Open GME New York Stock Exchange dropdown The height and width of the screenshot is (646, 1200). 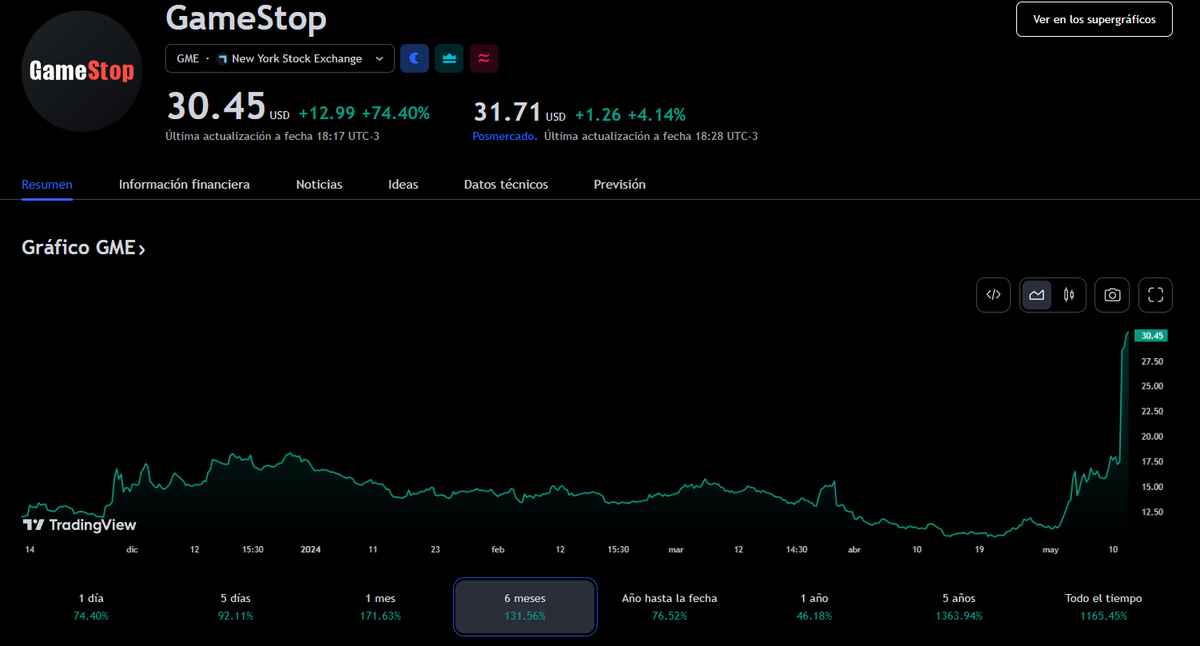(x=279, y=59)
